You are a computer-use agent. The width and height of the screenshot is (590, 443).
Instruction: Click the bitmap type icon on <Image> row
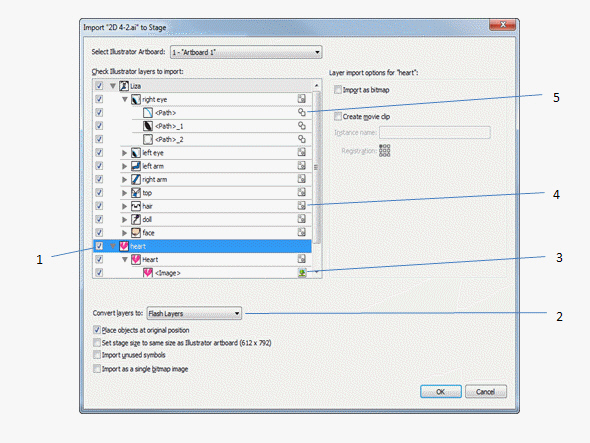pyautogui.click(x=302, y=272)
